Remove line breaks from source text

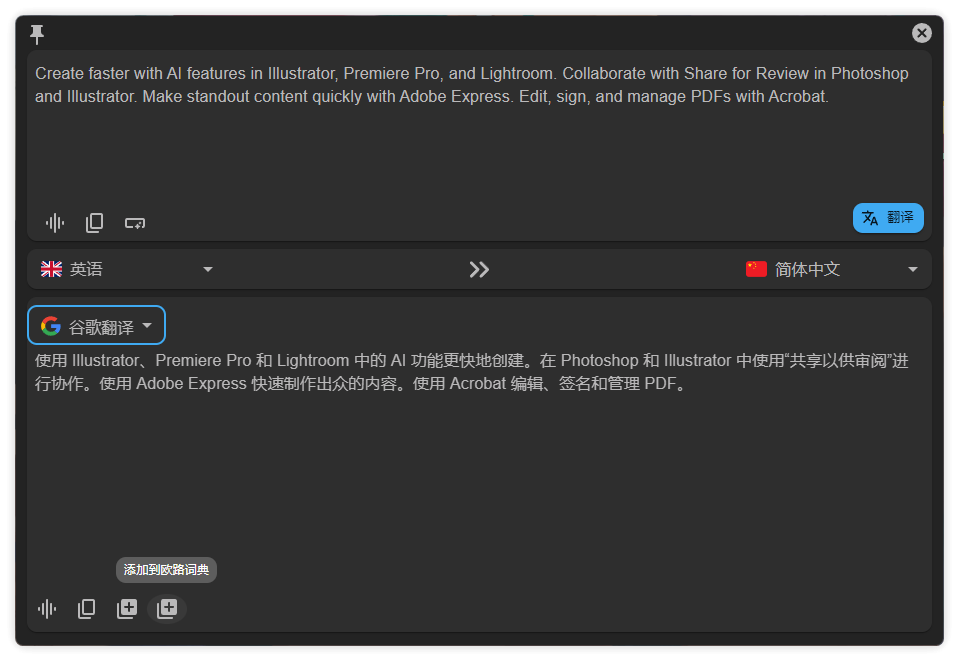(135, 223)
